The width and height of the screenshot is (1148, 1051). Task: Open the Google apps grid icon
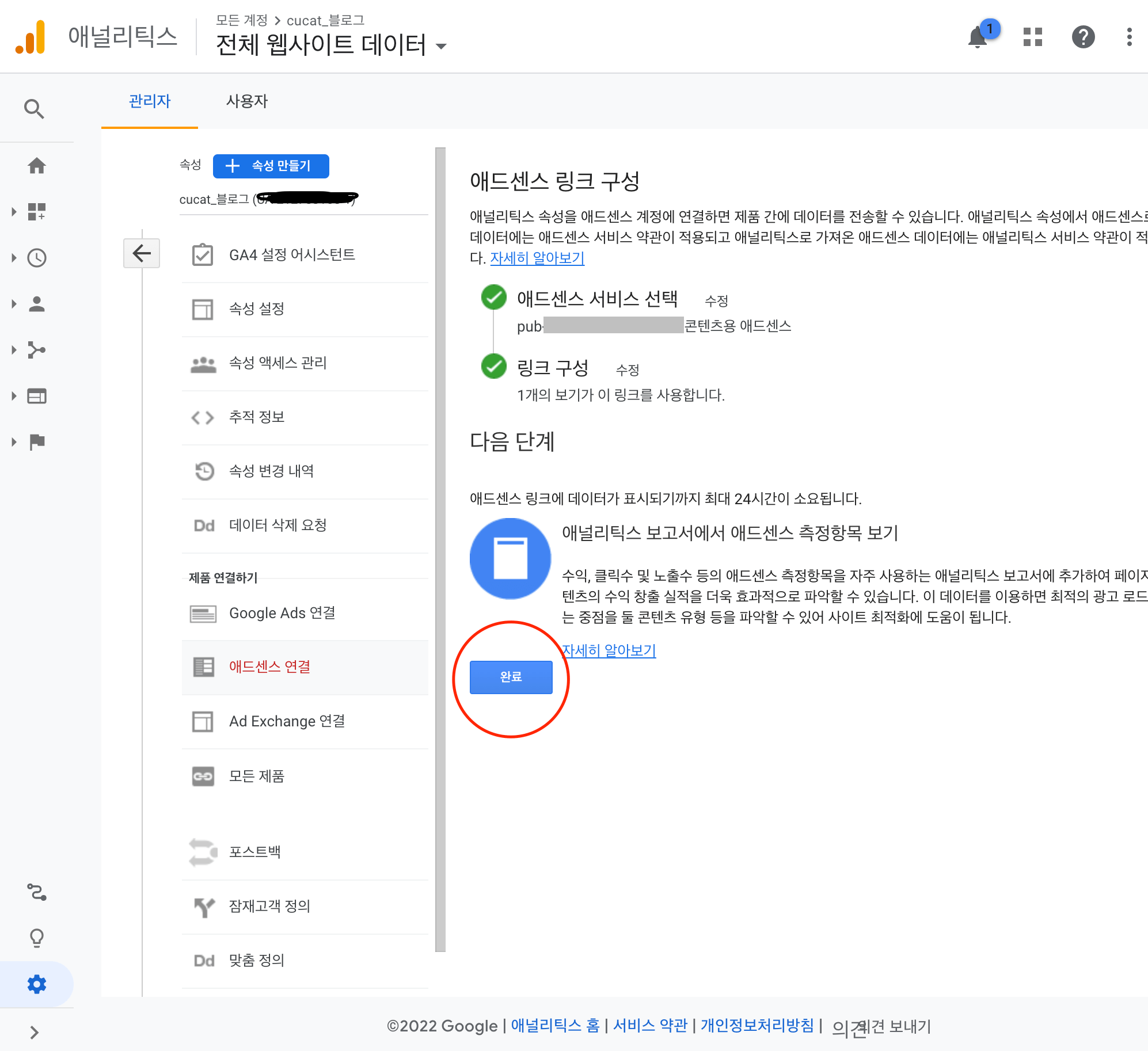1033,37
